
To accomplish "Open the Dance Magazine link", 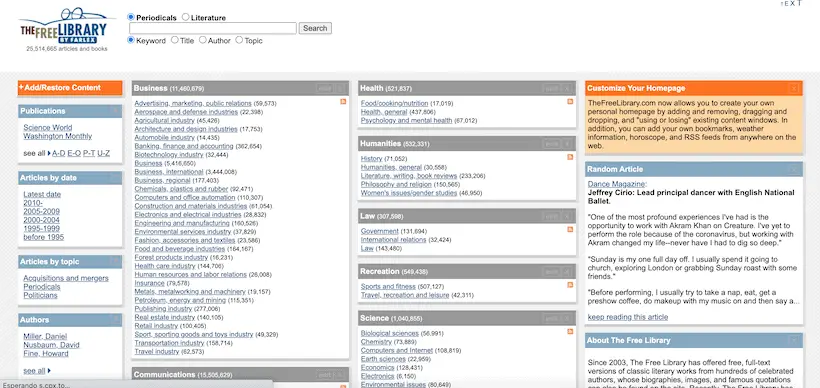I will tap(616, 184).
